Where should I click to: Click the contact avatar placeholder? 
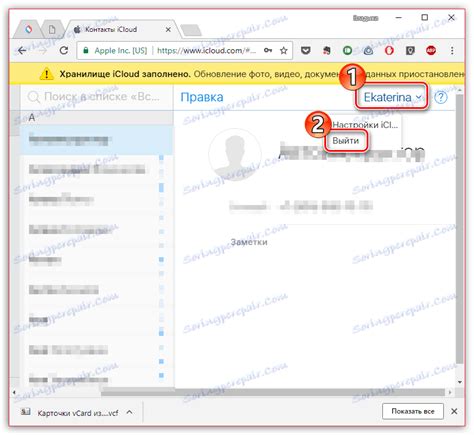tap(235, 154)
